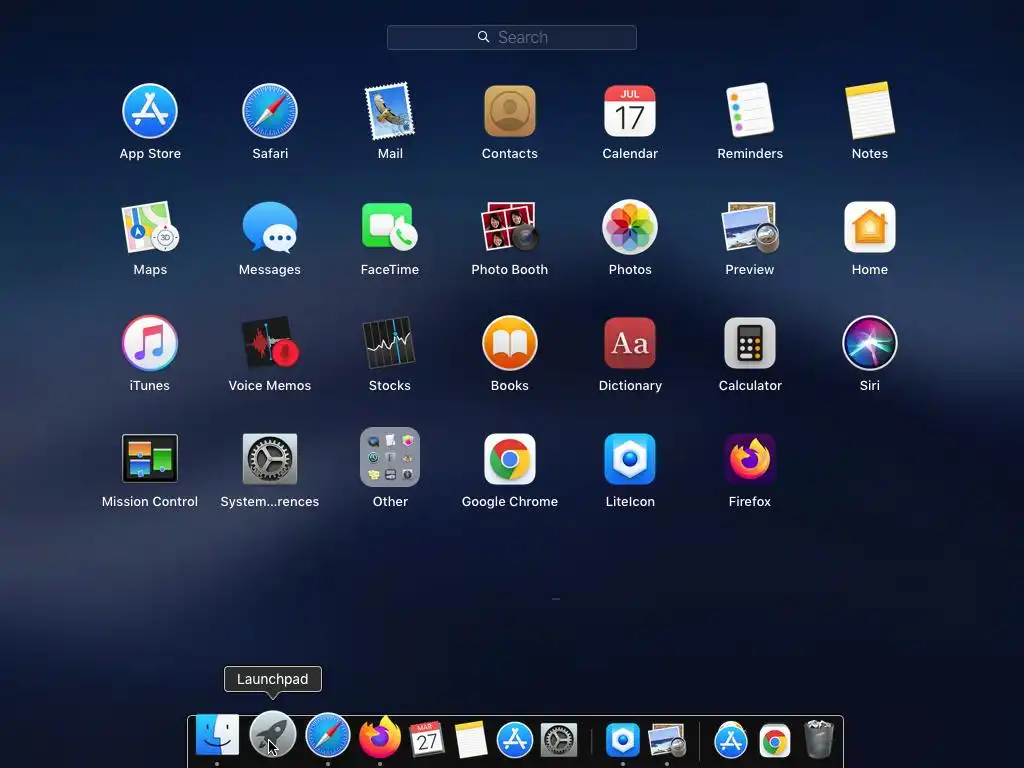This screenshot has height=768, width=1024.
Task: Open Preview from the Dock
Action: click(667, 740)
